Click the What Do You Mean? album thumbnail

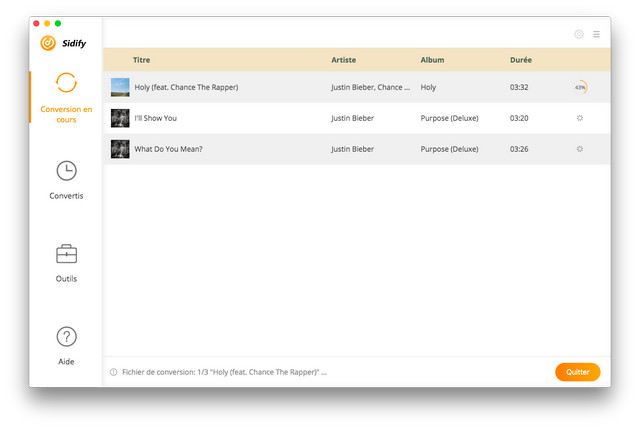coord(120,149)
